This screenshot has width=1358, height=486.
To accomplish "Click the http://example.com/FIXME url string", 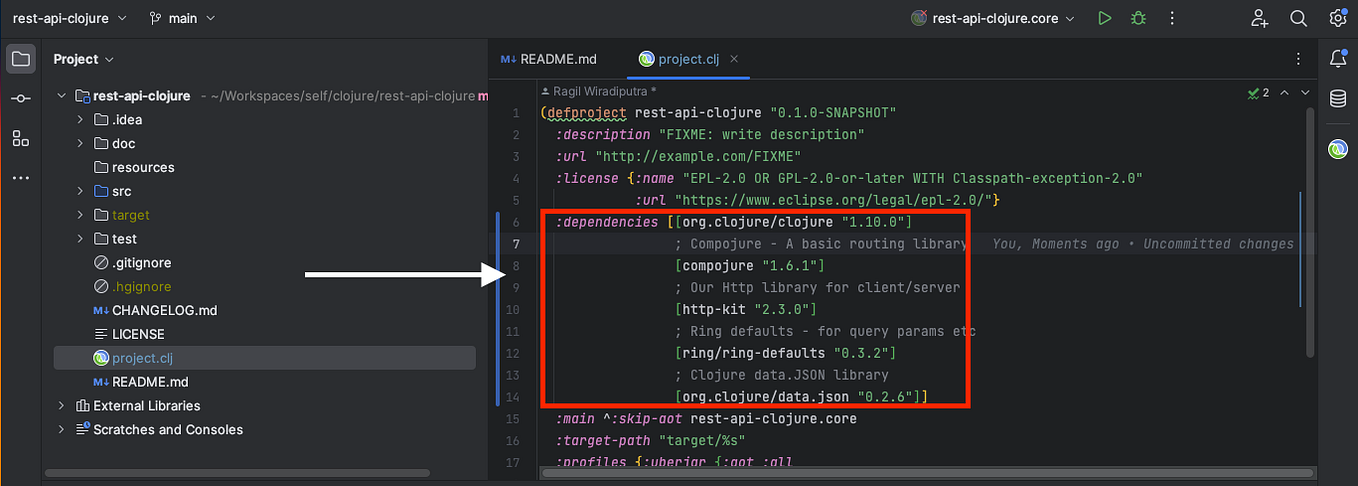I will [x=698, y=157].
